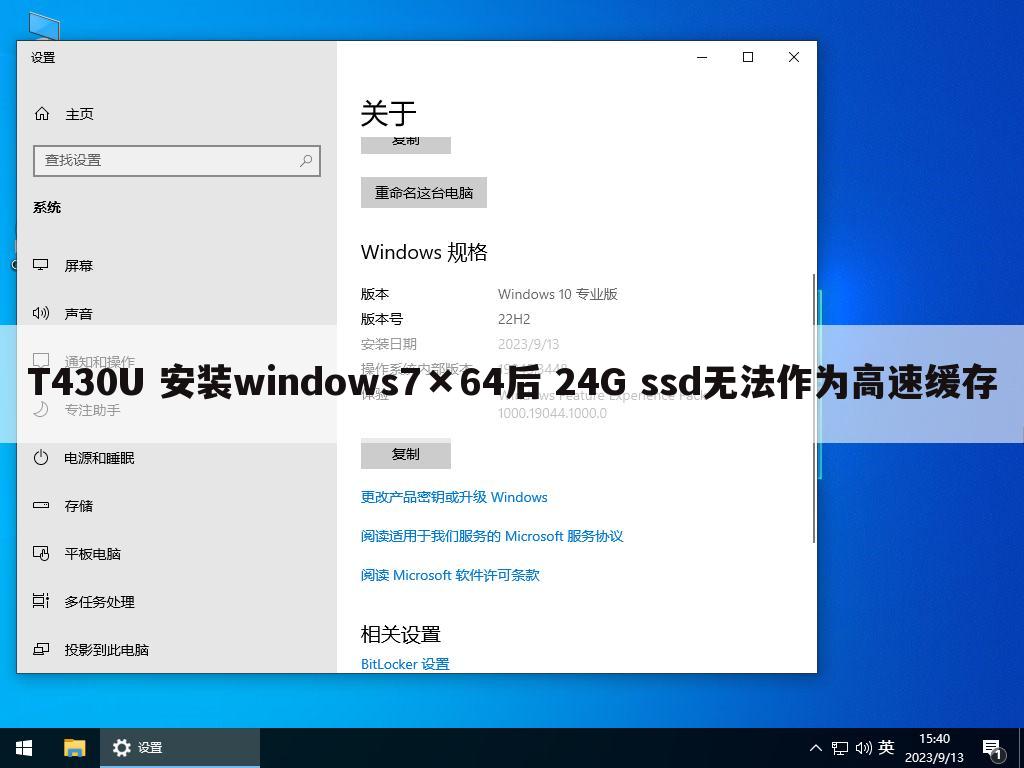Close the Settings window
Screen dimensions: 1024x768
[793, 57]
